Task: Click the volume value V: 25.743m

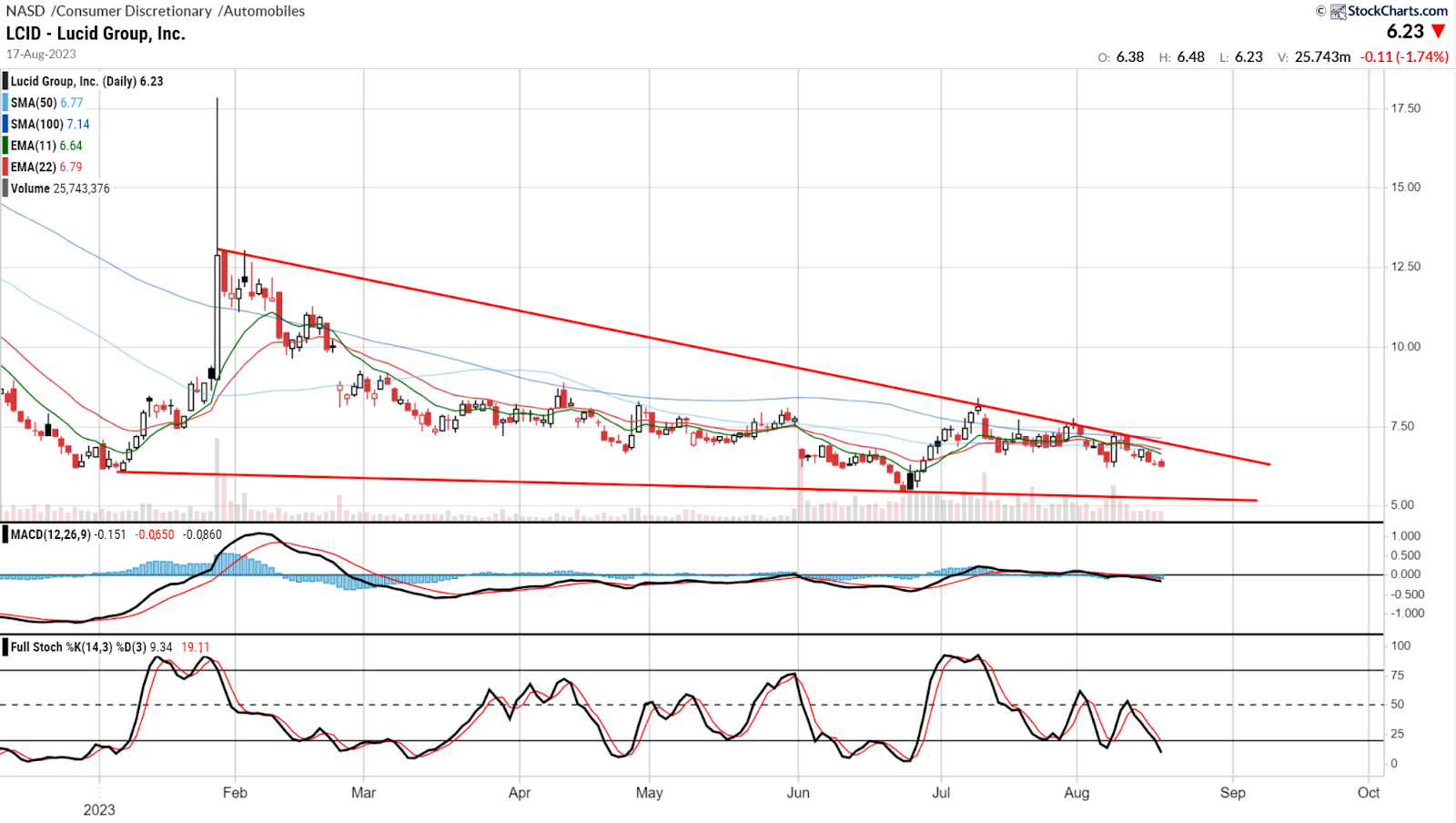Action: coord(1314,56)
